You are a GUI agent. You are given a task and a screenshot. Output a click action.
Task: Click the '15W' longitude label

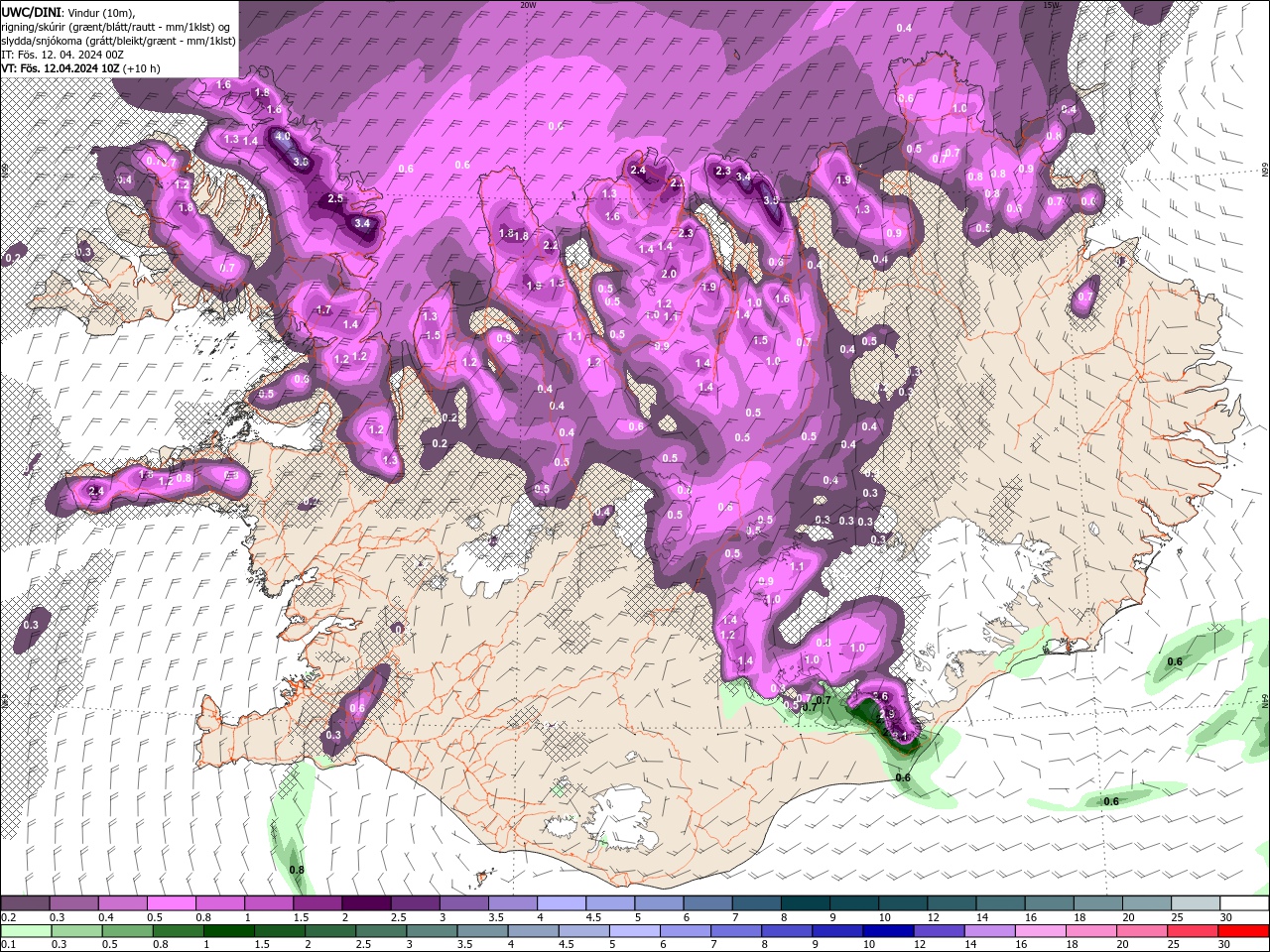(1052, 5)
